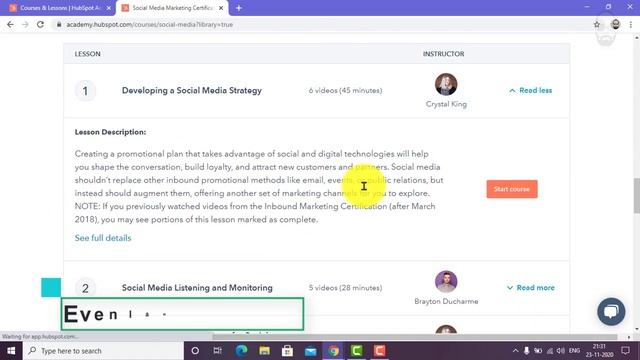Switch to Courses & Lessons HubSpot tab
640x360 pixels.
(x=59, y=8)
